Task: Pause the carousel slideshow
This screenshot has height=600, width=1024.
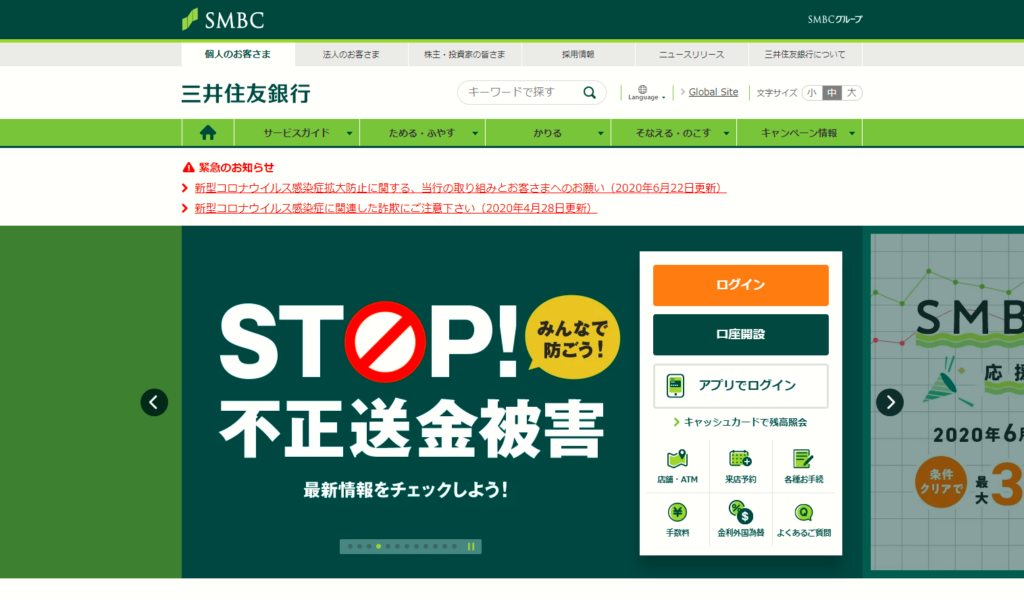Action: (471, 546)
